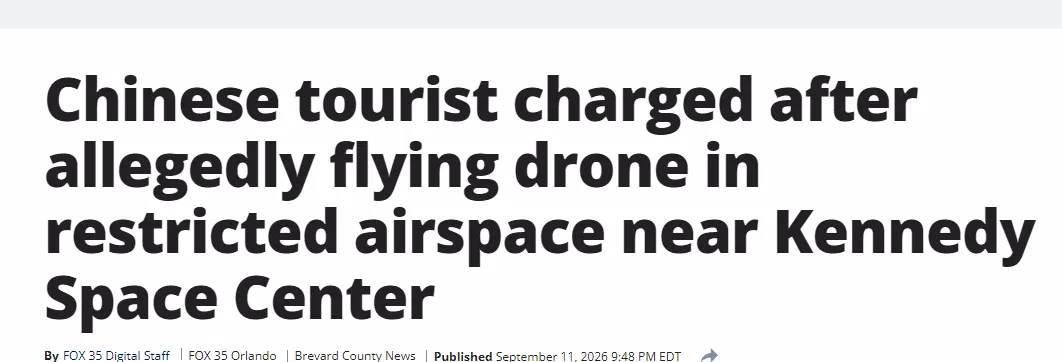Click "September 11, 2026" date text

[x=551, y=356]
